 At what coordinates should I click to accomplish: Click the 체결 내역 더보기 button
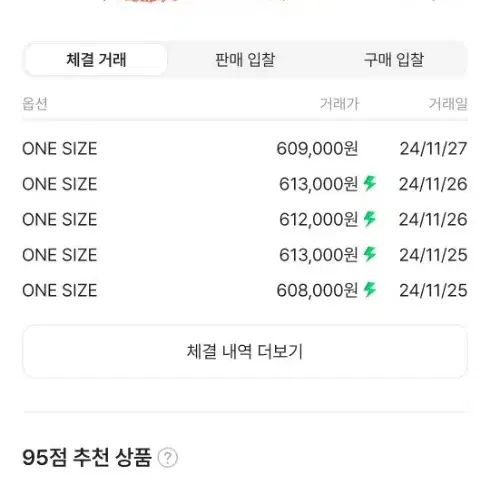point(245,351)
